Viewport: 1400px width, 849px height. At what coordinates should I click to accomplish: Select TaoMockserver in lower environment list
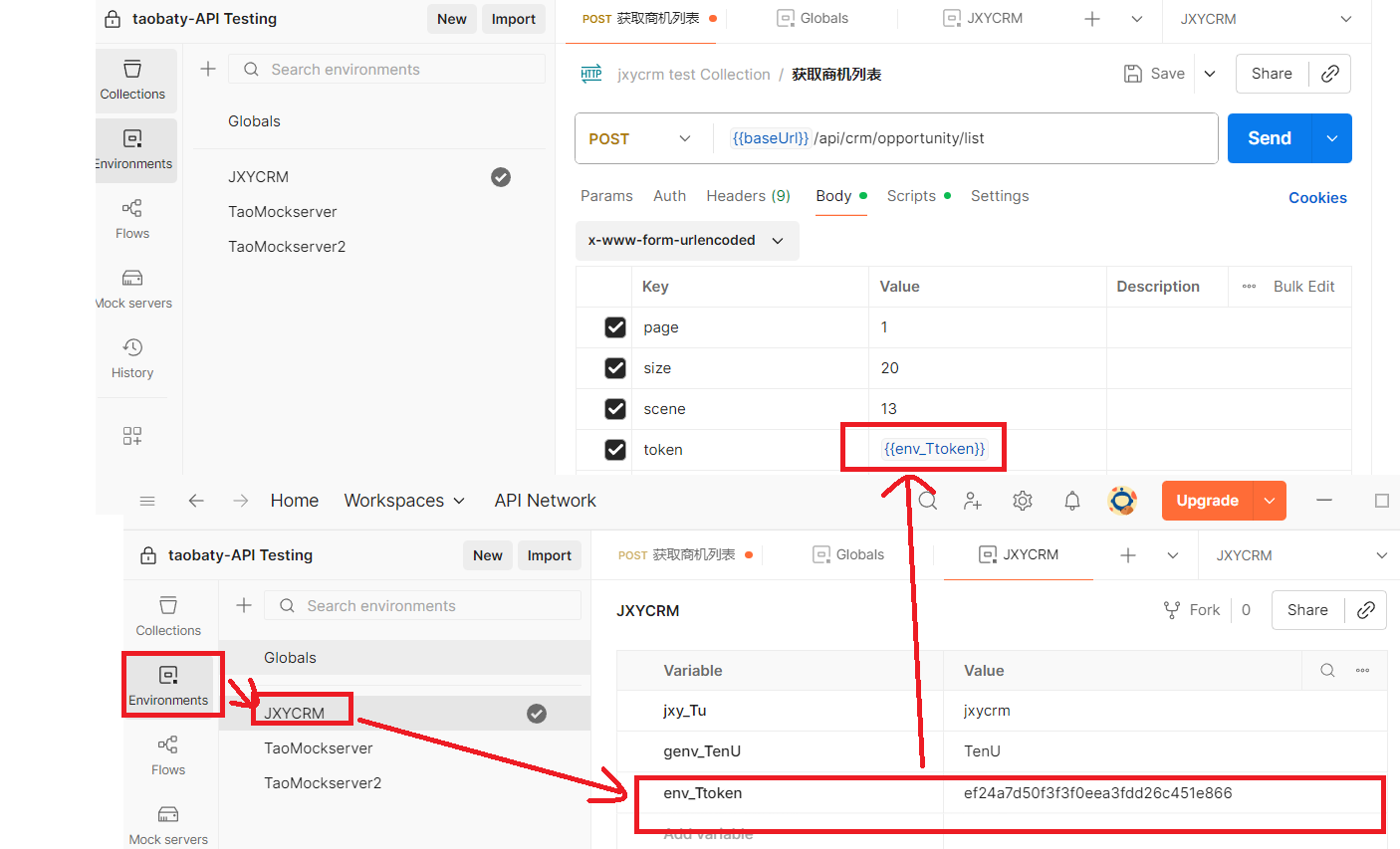(x=319, y=748)
